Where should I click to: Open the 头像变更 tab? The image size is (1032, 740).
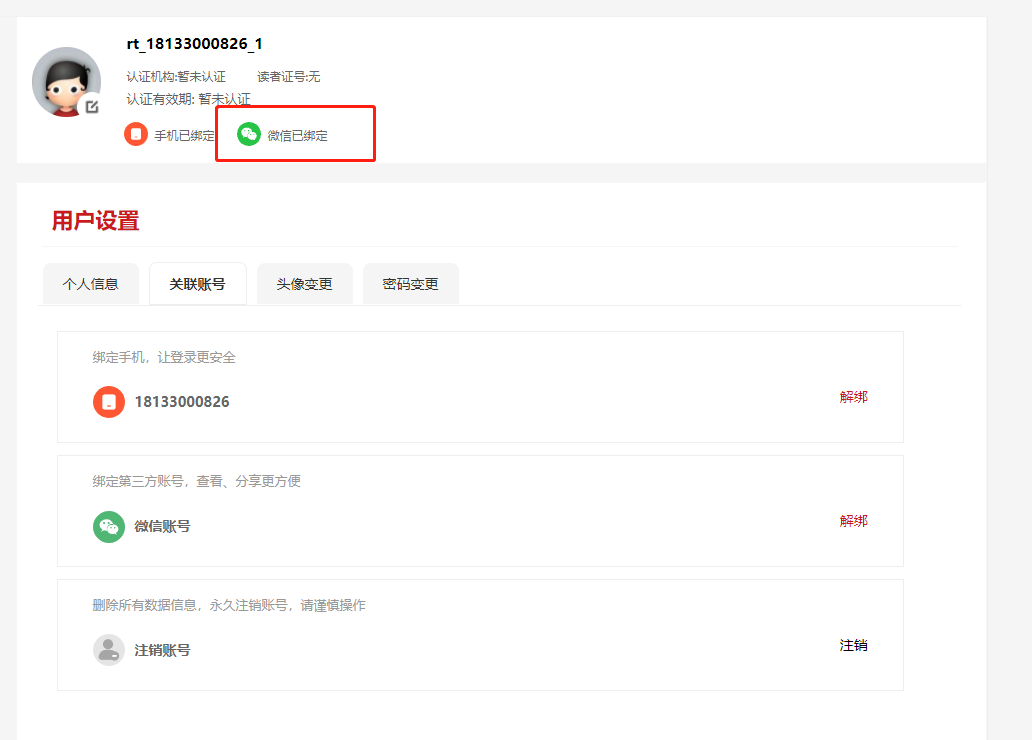click(304, 284)
